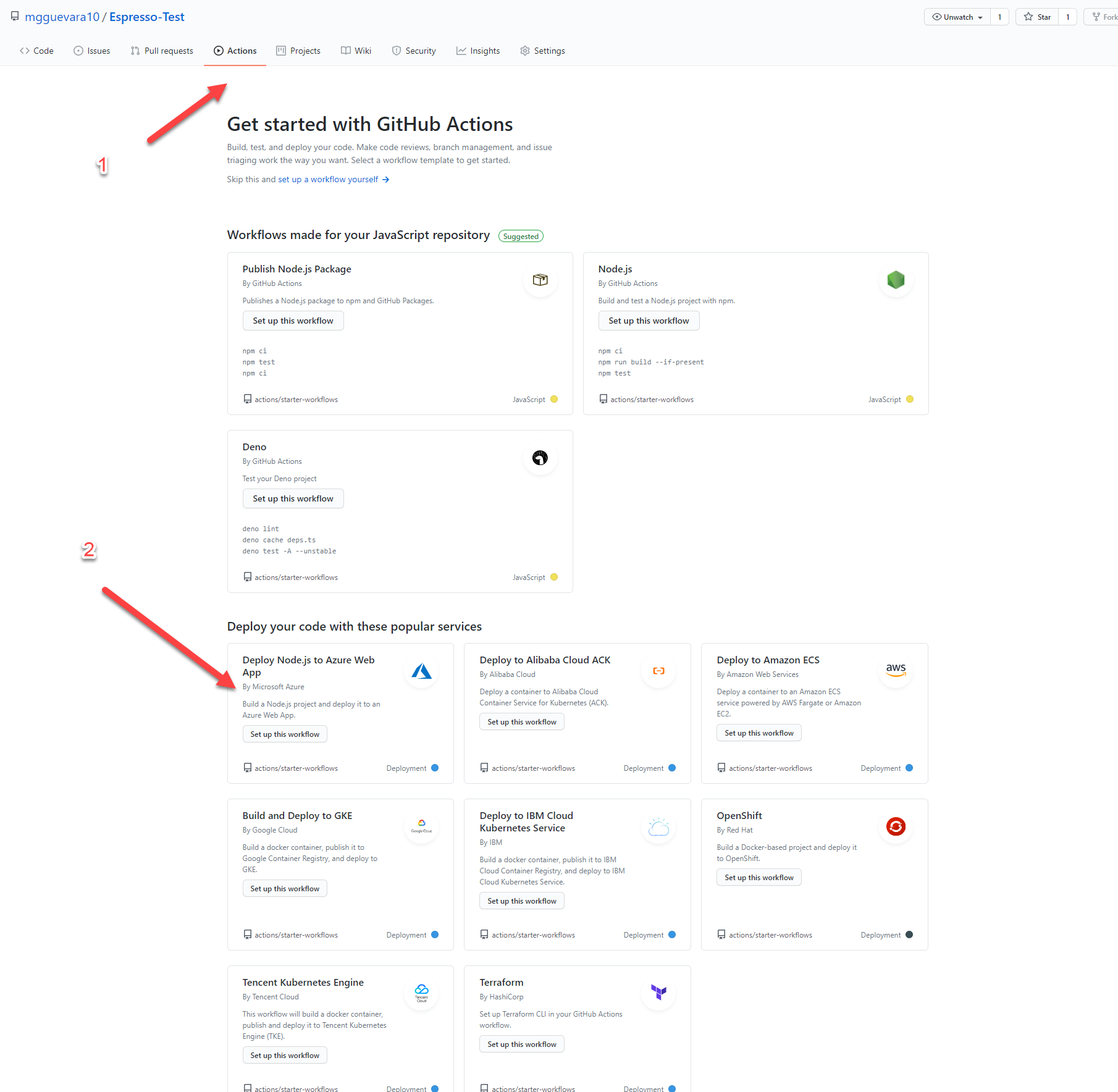Click dark Deployment dot on OpenShift card

[909, 934]
